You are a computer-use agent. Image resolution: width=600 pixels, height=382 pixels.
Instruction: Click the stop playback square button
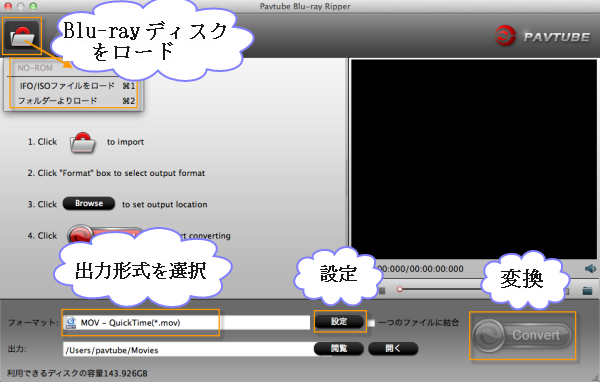[382, 291]
